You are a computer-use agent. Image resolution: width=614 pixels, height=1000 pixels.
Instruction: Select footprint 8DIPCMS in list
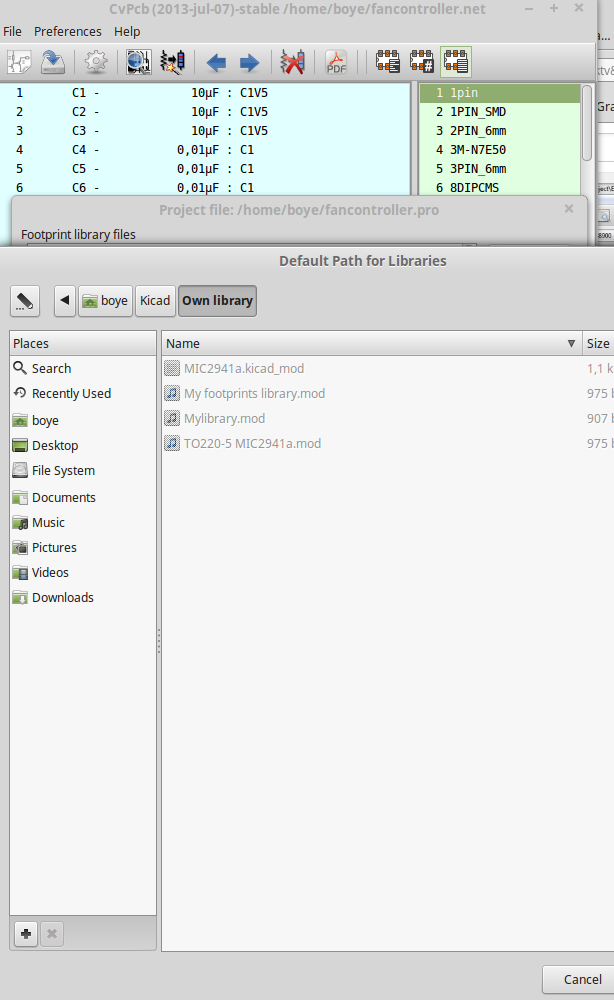pos(500,188)
